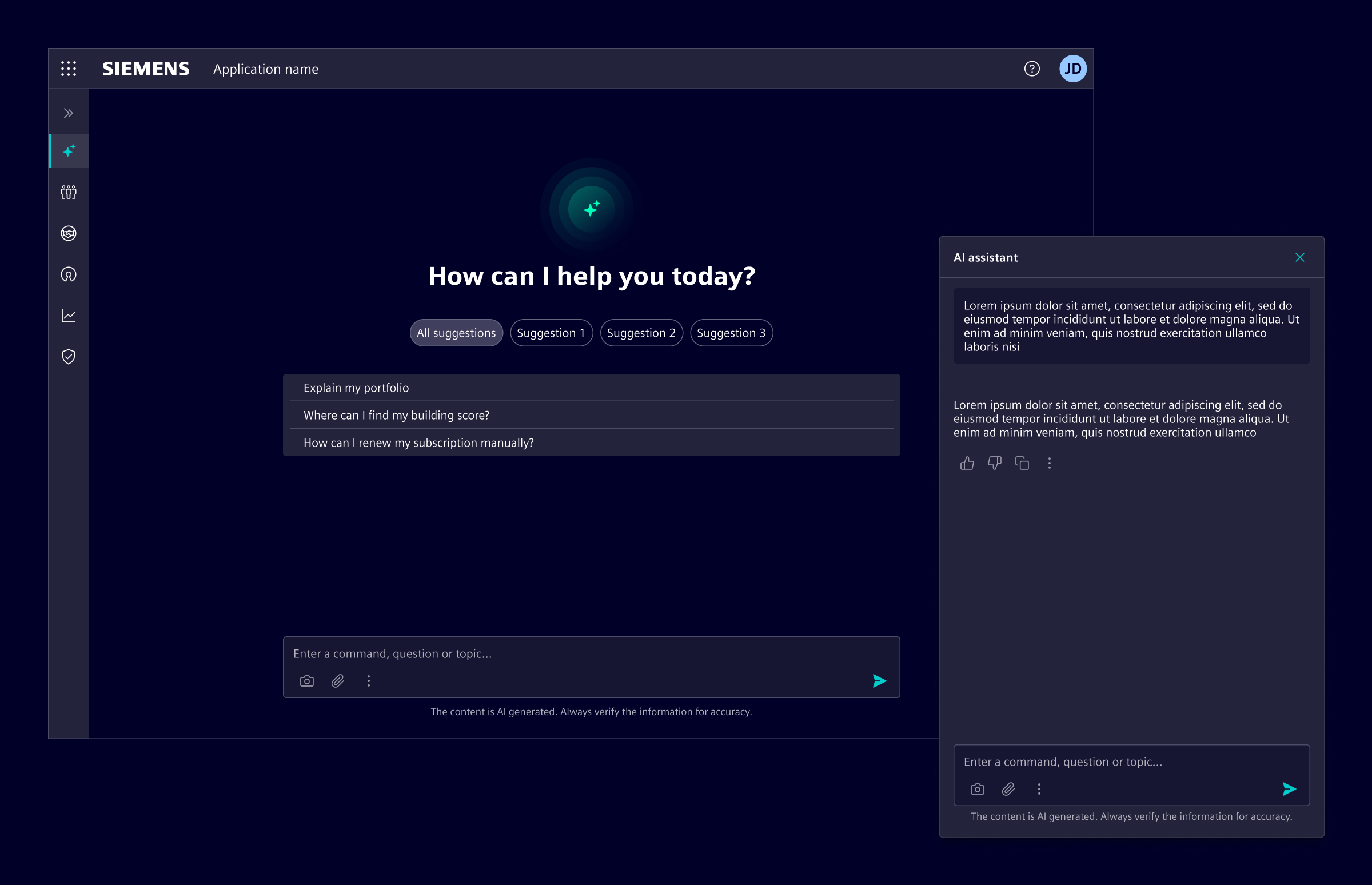Give a thumbs down to the AI response
Viewport: 1372px width, 885px height.
pyautogui.click(x=995, y=463)
